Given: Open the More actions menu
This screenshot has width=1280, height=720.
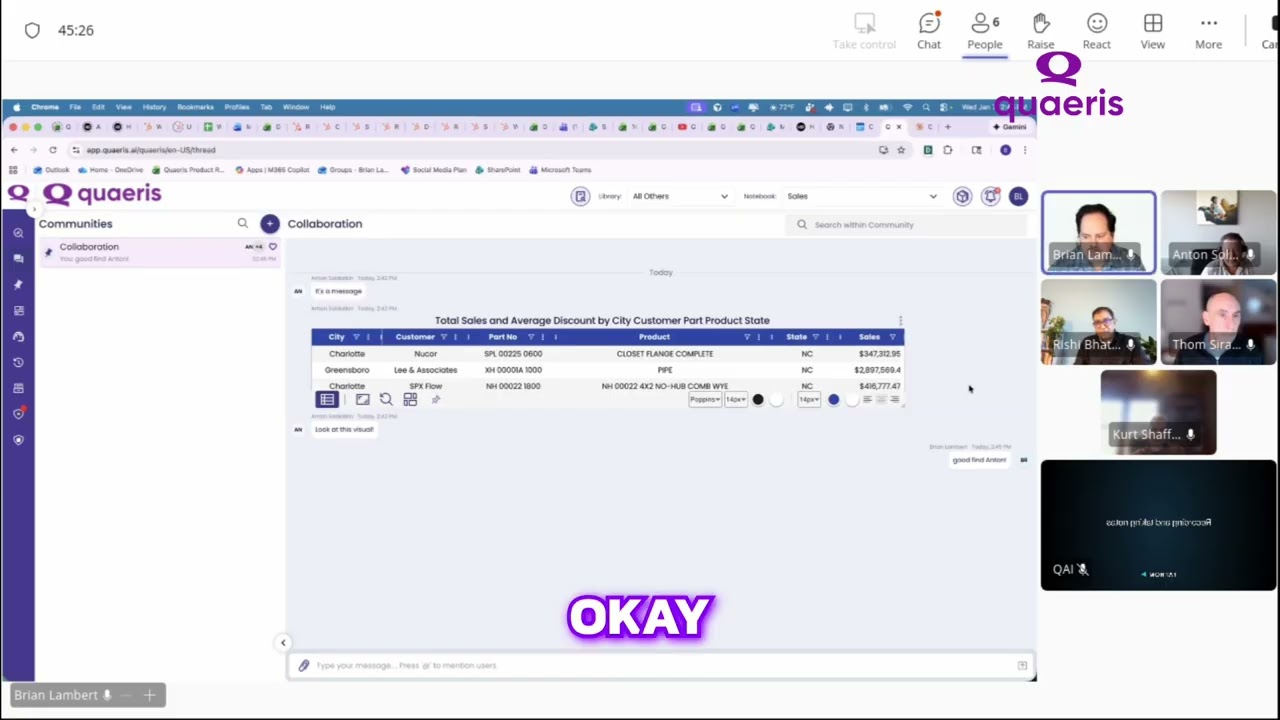Looking at the screenshot, I should (x=1208, y=31).
